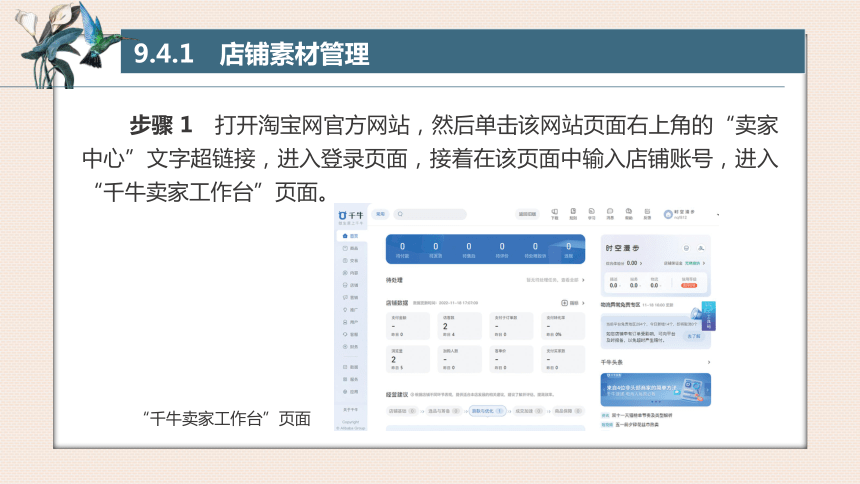Click the 千牛 logo in the sidebar
860x484 pixels.
pyautogui.click(x=350, y=216)
